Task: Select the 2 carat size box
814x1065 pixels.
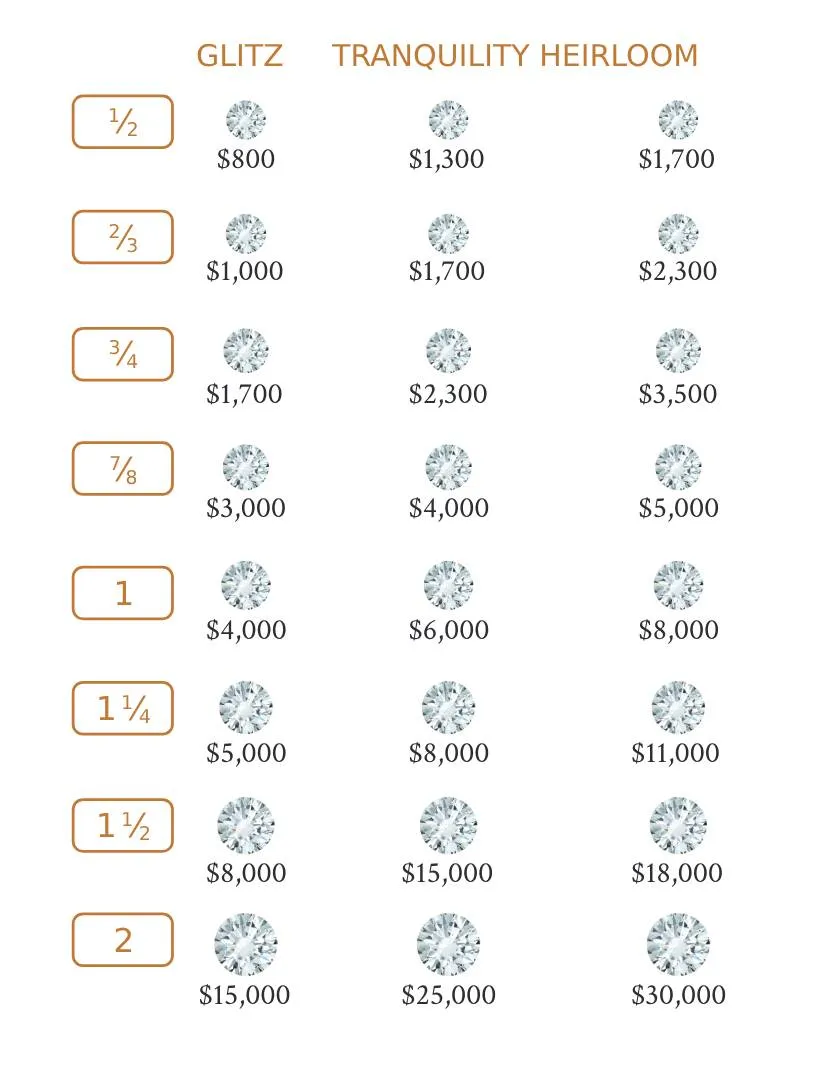Action: click(x=123, y=940)
